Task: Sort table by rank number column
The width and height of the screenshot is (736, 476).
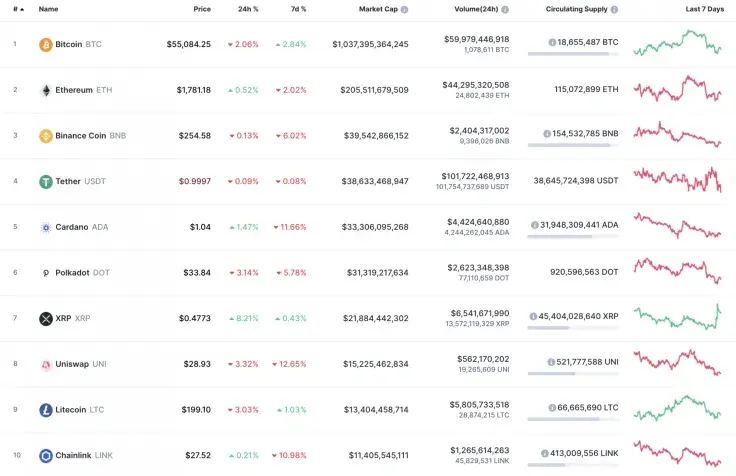Action: pyautogui.click(x=16, y=9)
